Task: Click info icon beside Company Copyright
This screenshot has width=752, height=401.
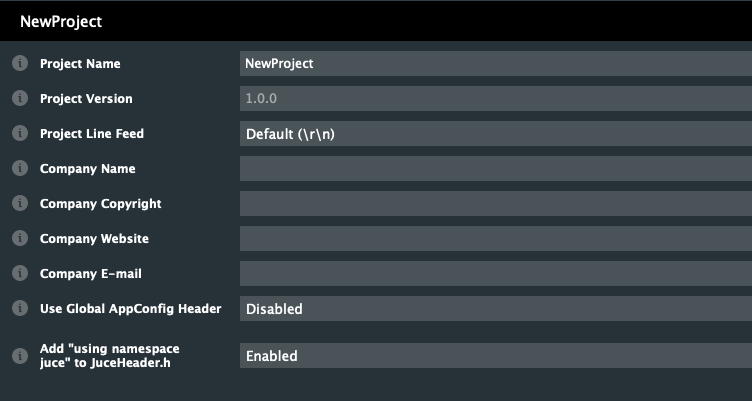Action: (18, 204)
